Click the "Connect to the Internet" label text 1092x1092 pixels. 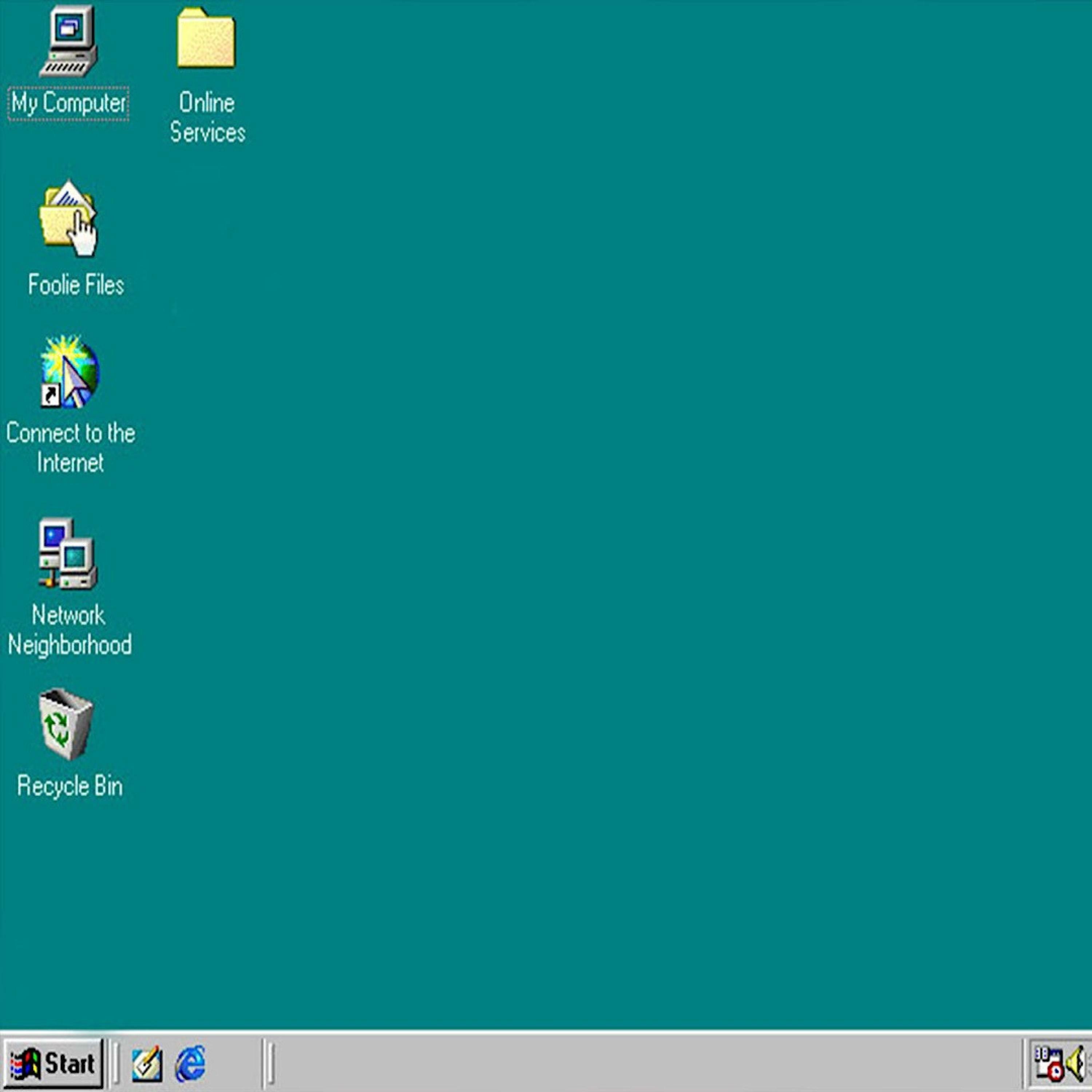[71, 448]
